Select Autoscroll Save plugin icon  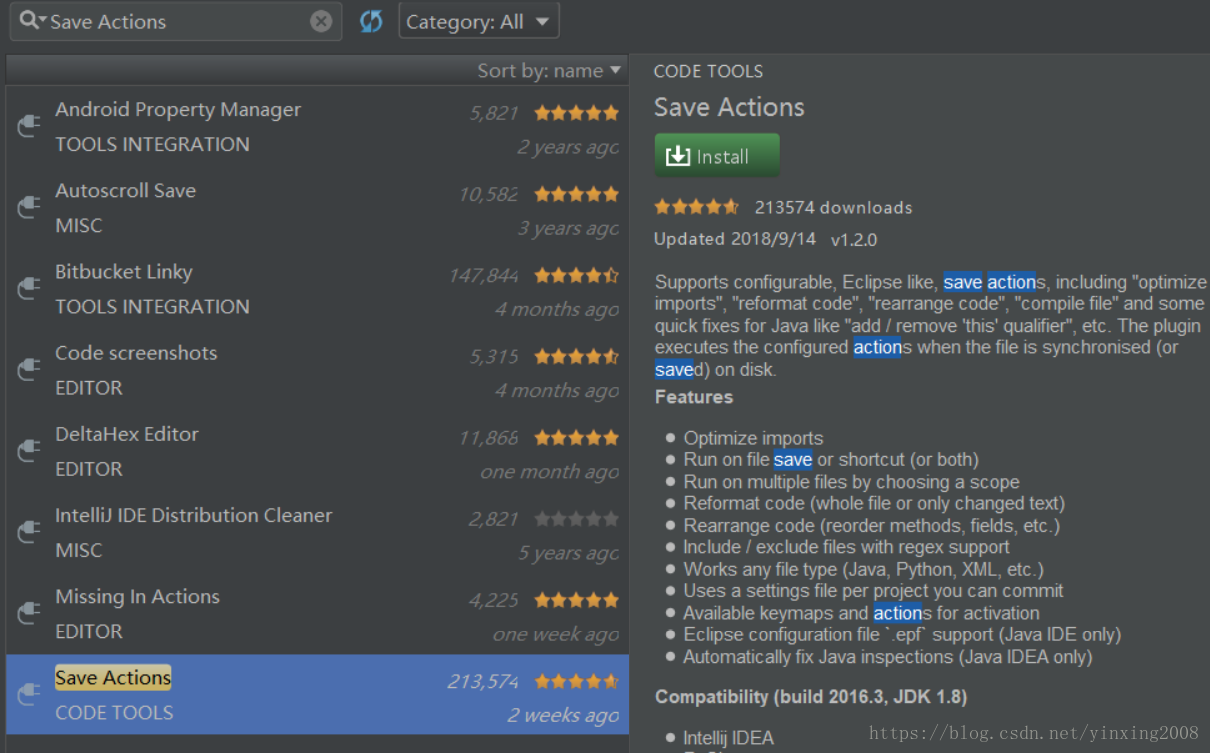[28, 207]
